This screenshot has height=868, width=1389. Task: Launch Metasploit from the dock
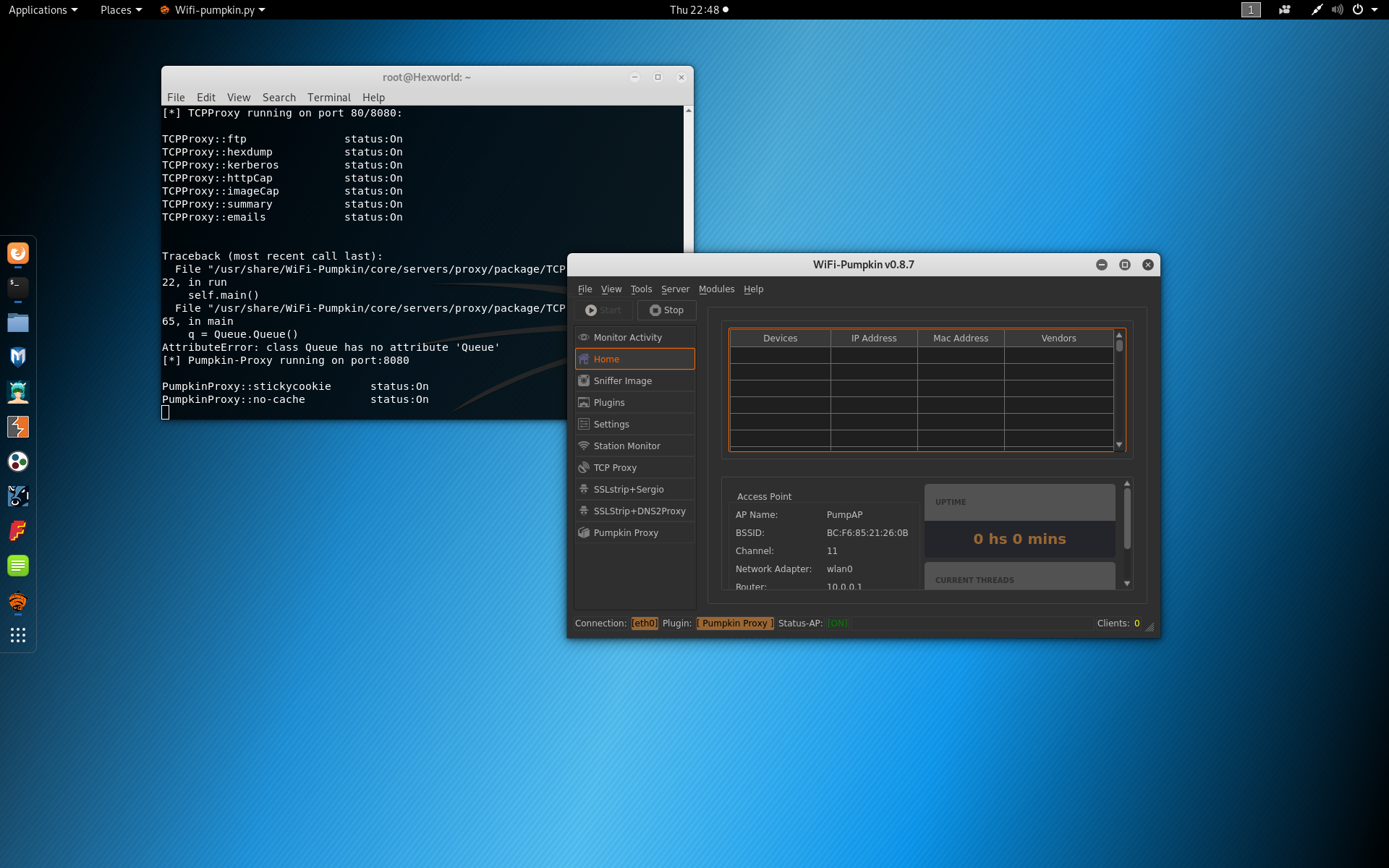(17, 357)
